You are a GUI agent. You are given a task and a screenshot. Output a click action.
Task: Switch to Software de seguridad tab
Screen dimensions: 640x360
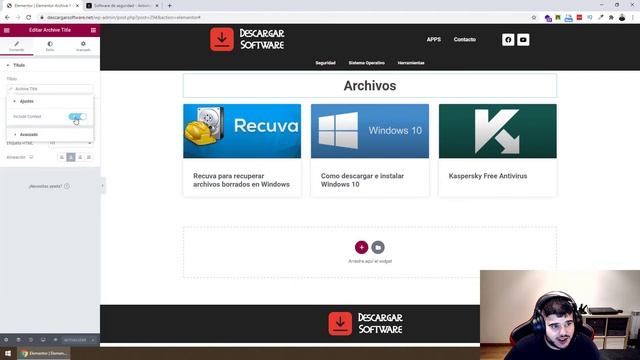[x=122, y=6]
